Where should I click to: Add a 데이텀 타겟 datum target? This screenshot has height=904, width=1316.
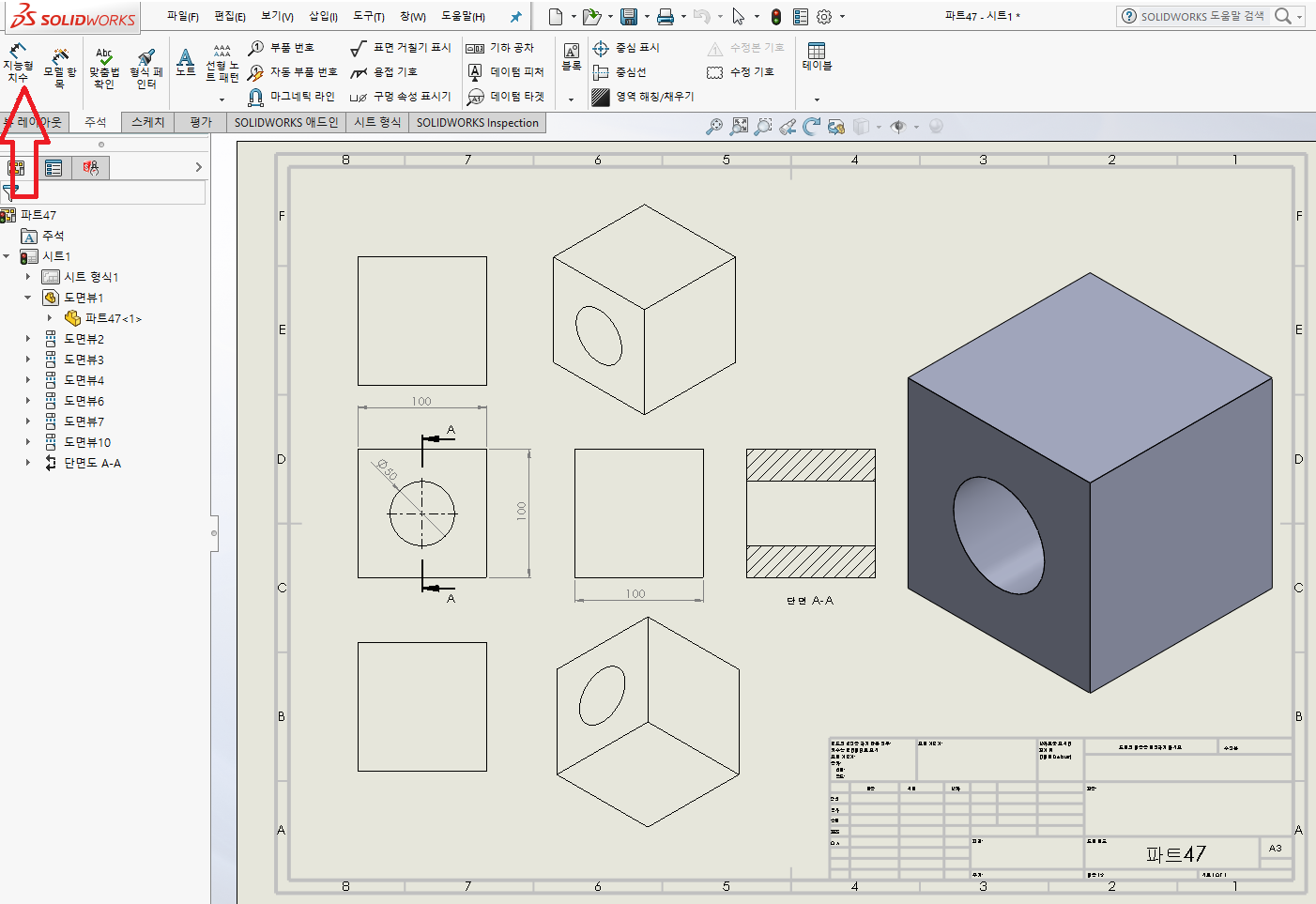(x=506, y=96)
